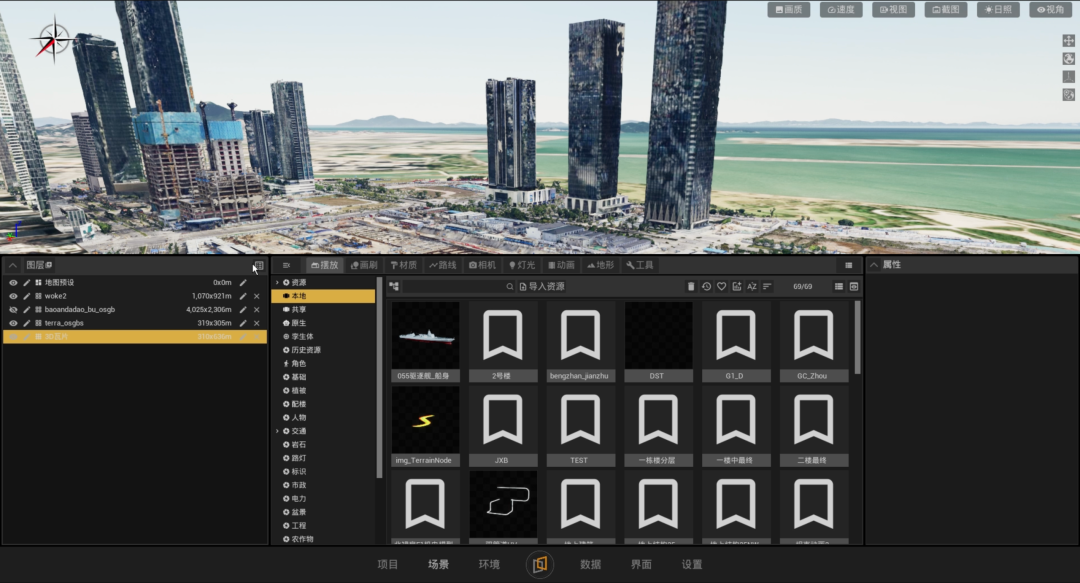This screenshot has width=1080, height=583.
Task: Open the 地形 terrain tab
Action: pos(601,265)
